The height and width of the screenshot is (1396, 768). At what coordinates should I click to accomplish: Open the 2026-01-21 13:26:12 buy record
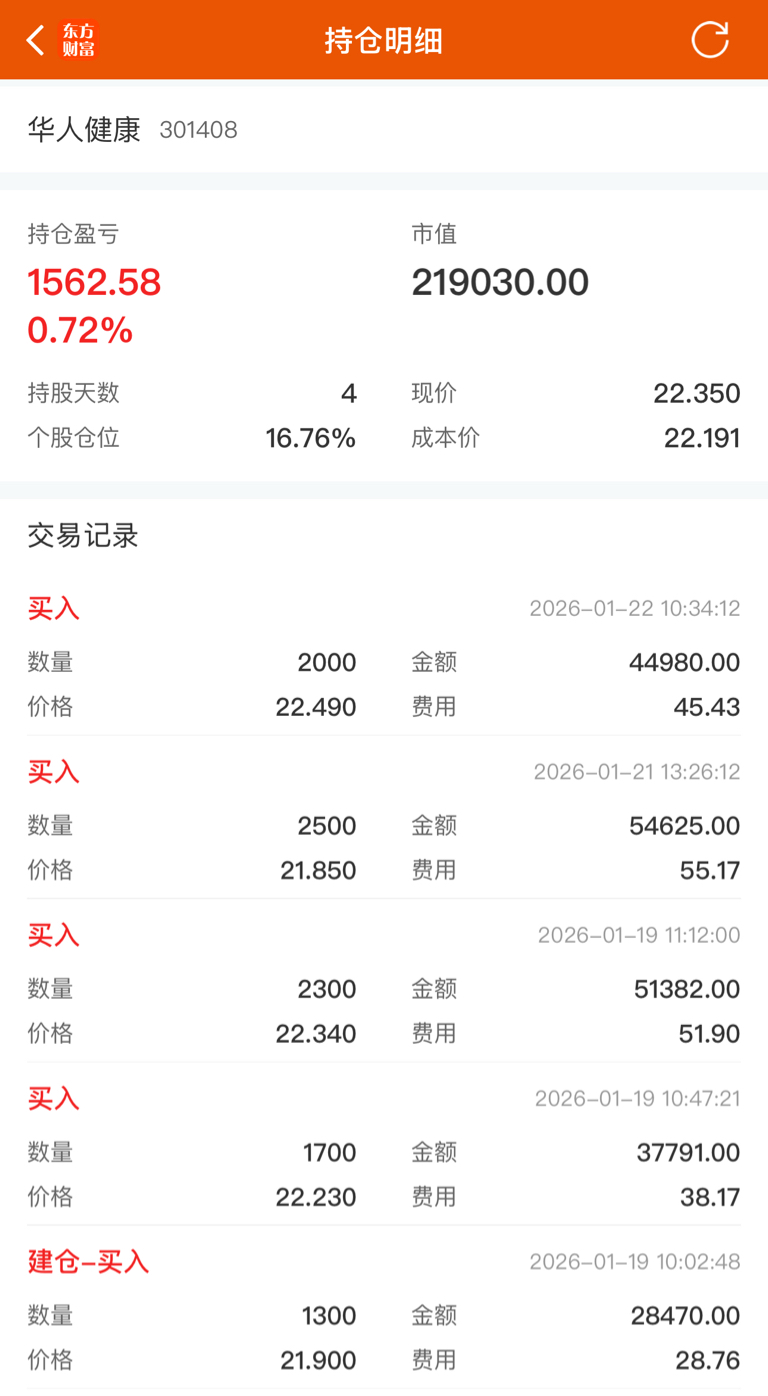[384, 821]
